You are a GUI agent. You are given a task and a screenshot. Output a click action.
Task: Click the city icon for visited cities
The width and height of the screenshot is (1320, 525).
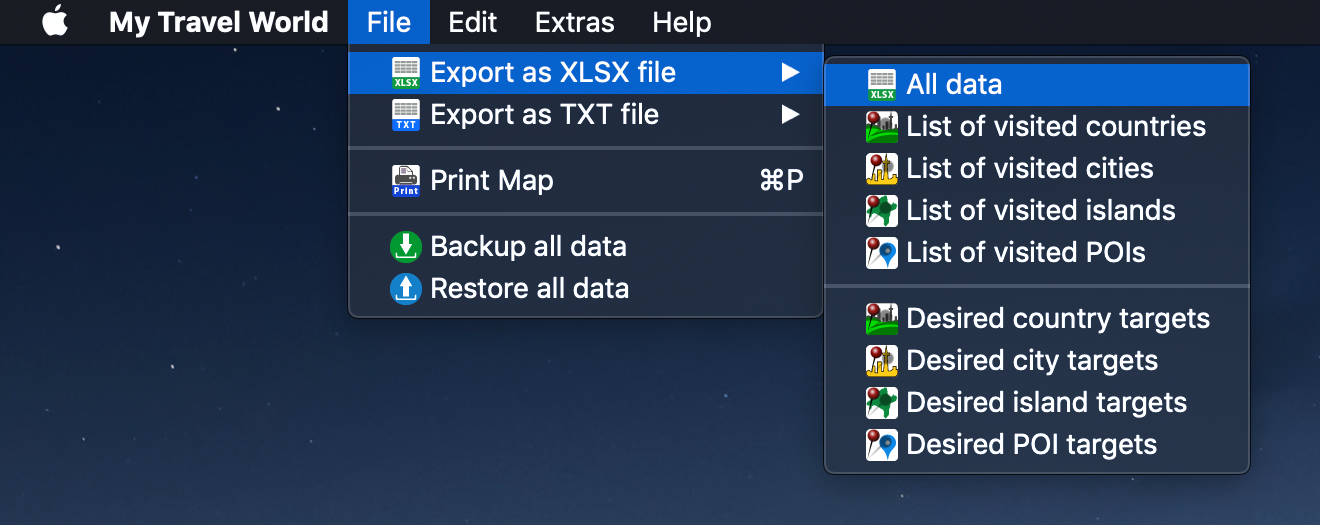[882, 169]
